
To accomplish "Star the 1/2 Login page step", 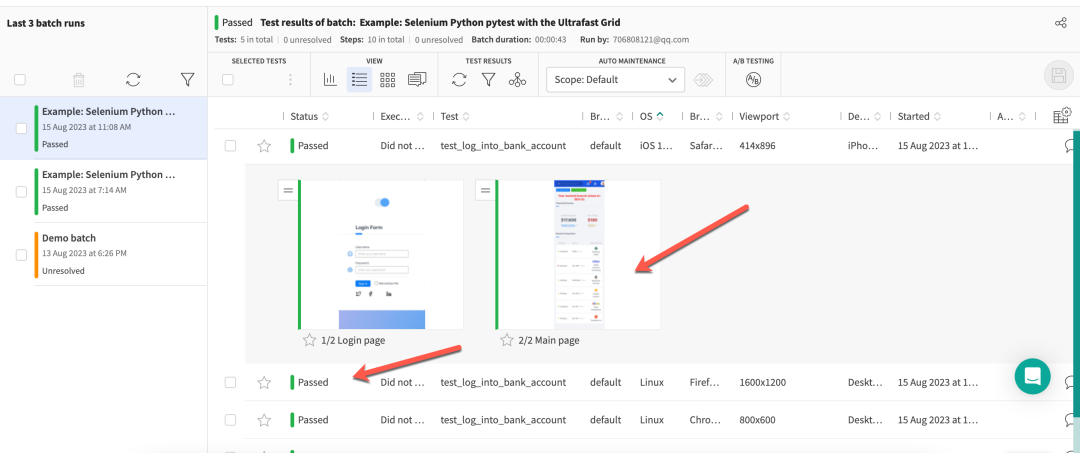I will 310,340.
